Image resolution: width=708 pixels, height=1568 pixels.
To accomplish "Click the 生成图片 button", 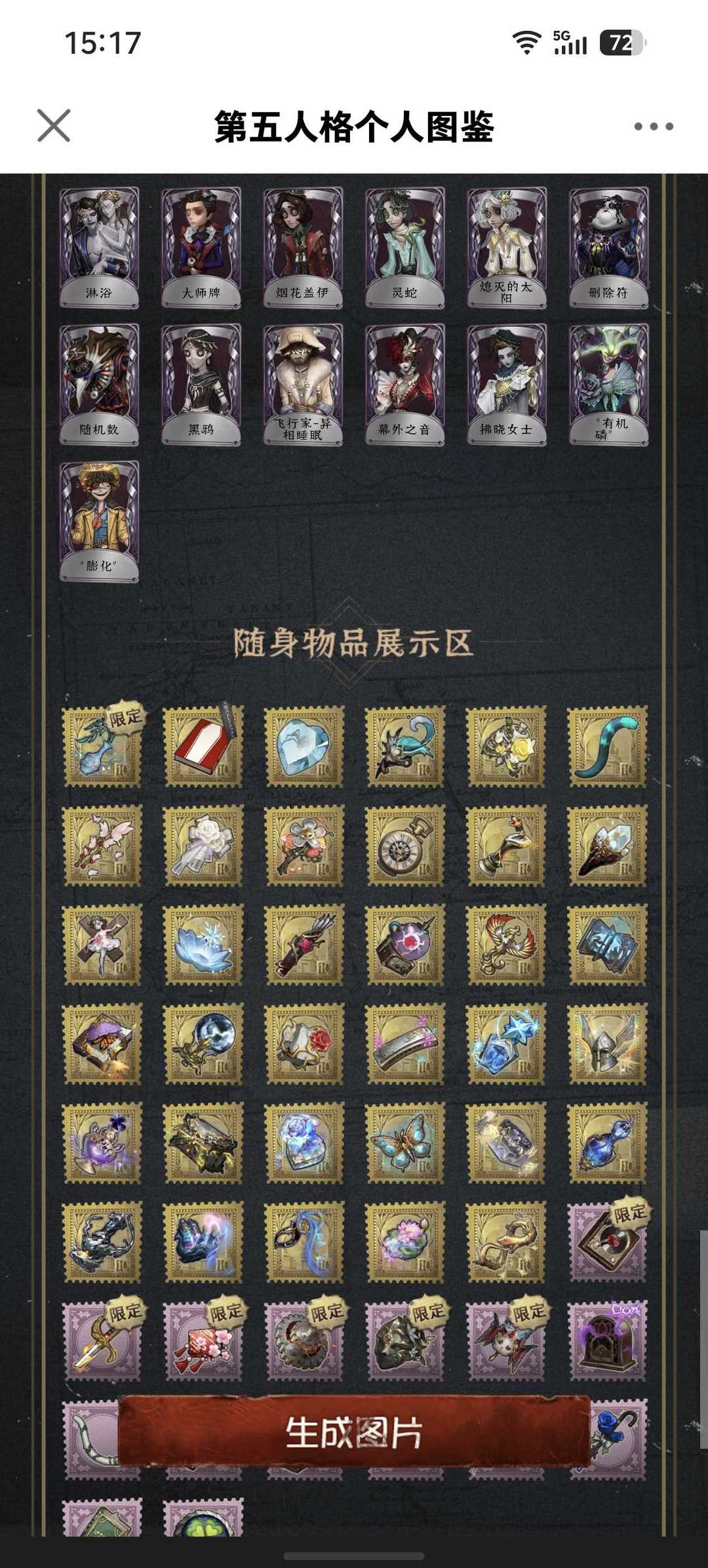I will pos(354,1432).
